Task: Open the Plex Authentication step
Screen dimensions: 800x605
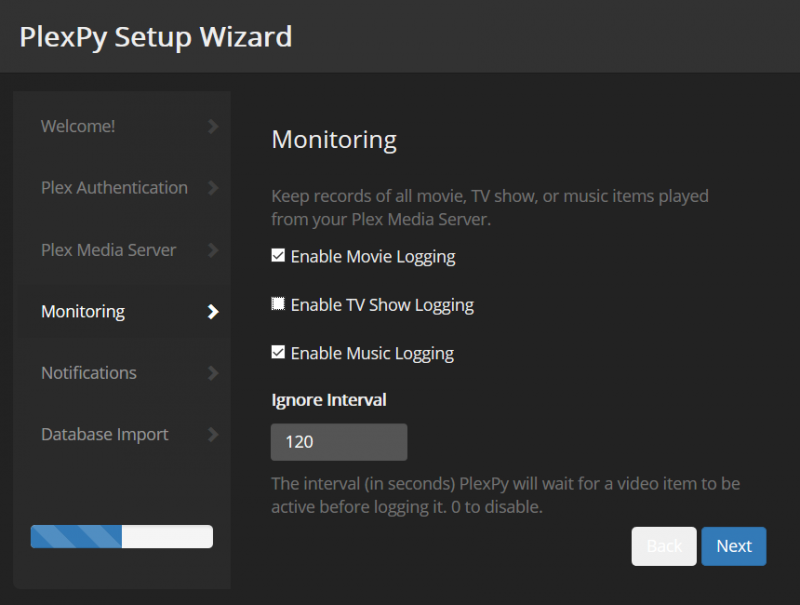Action: pos(114,188)
